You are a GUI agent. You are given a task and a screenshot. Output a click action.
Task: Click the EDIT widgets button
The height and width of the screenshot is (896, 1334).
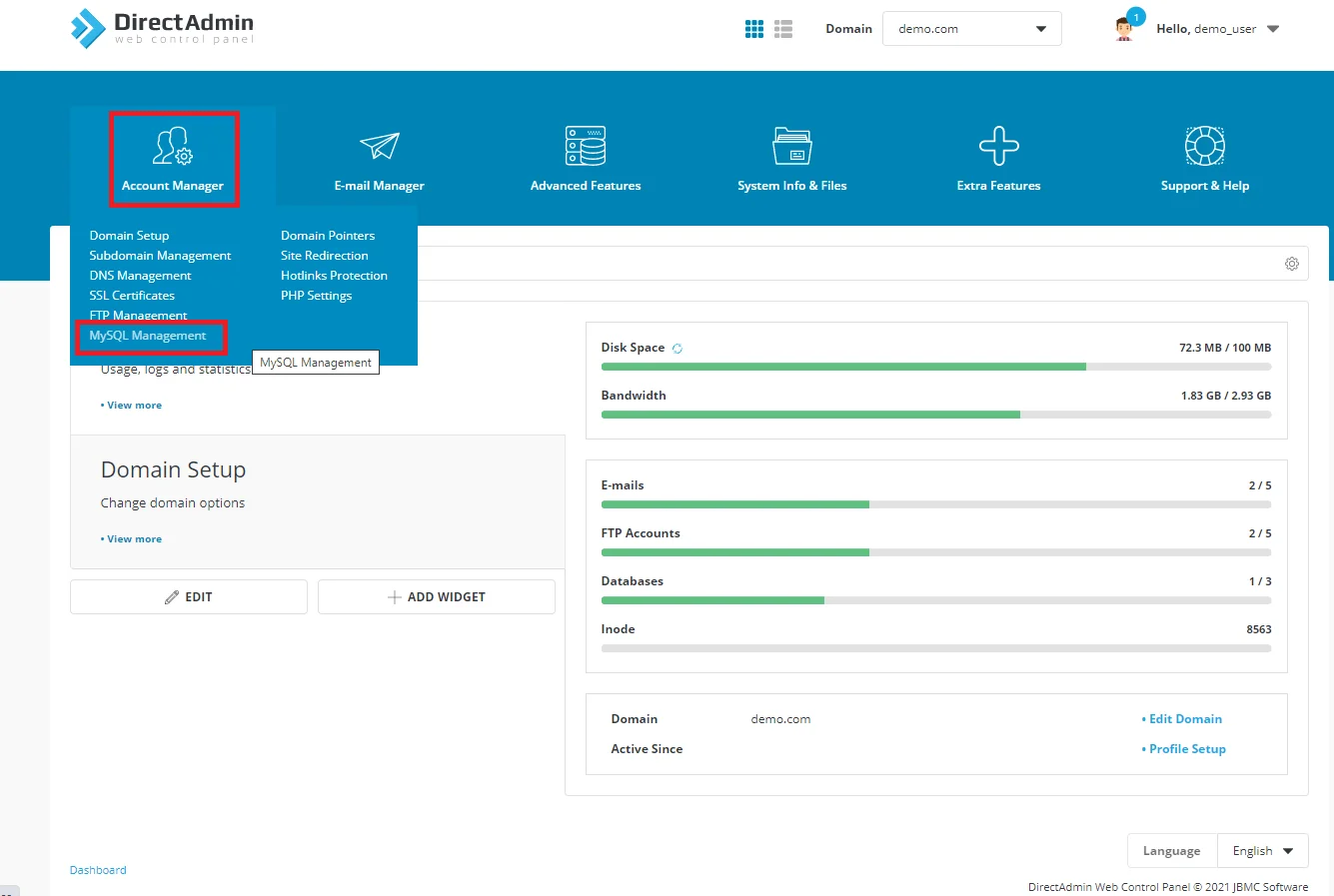(189, 597)
